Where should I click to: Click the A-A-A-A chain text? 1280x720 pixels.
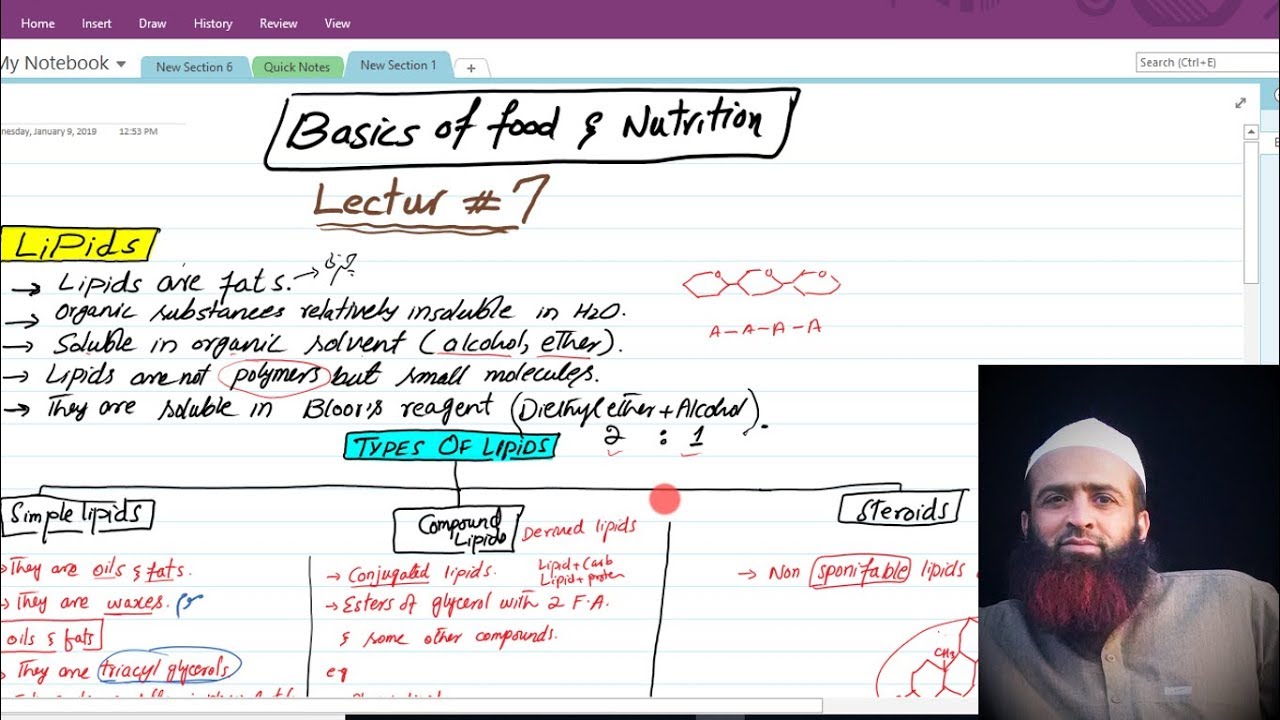(x=765, y=328)
